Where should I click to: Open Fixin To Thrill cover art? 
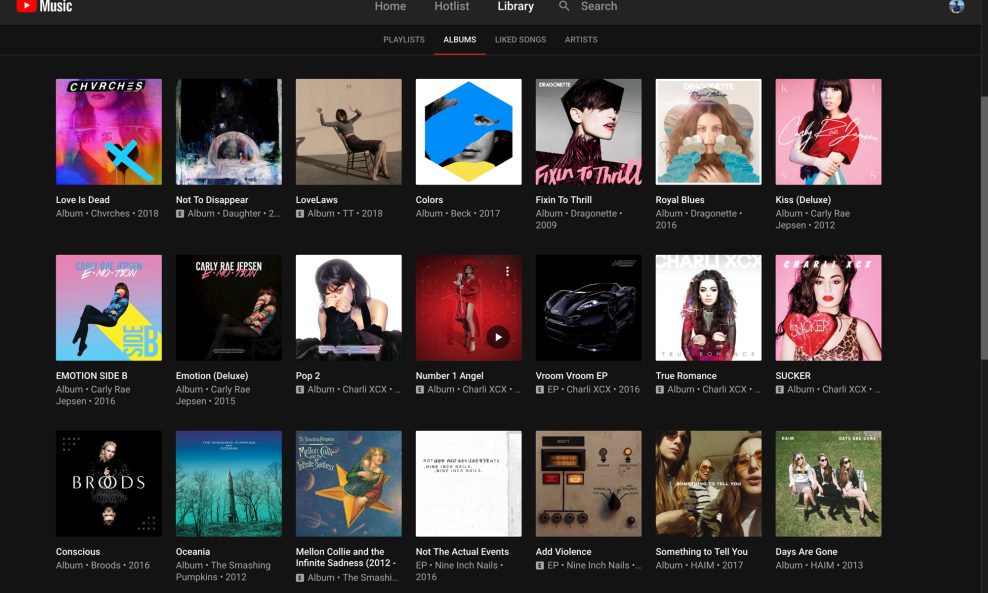pos(589,132)
